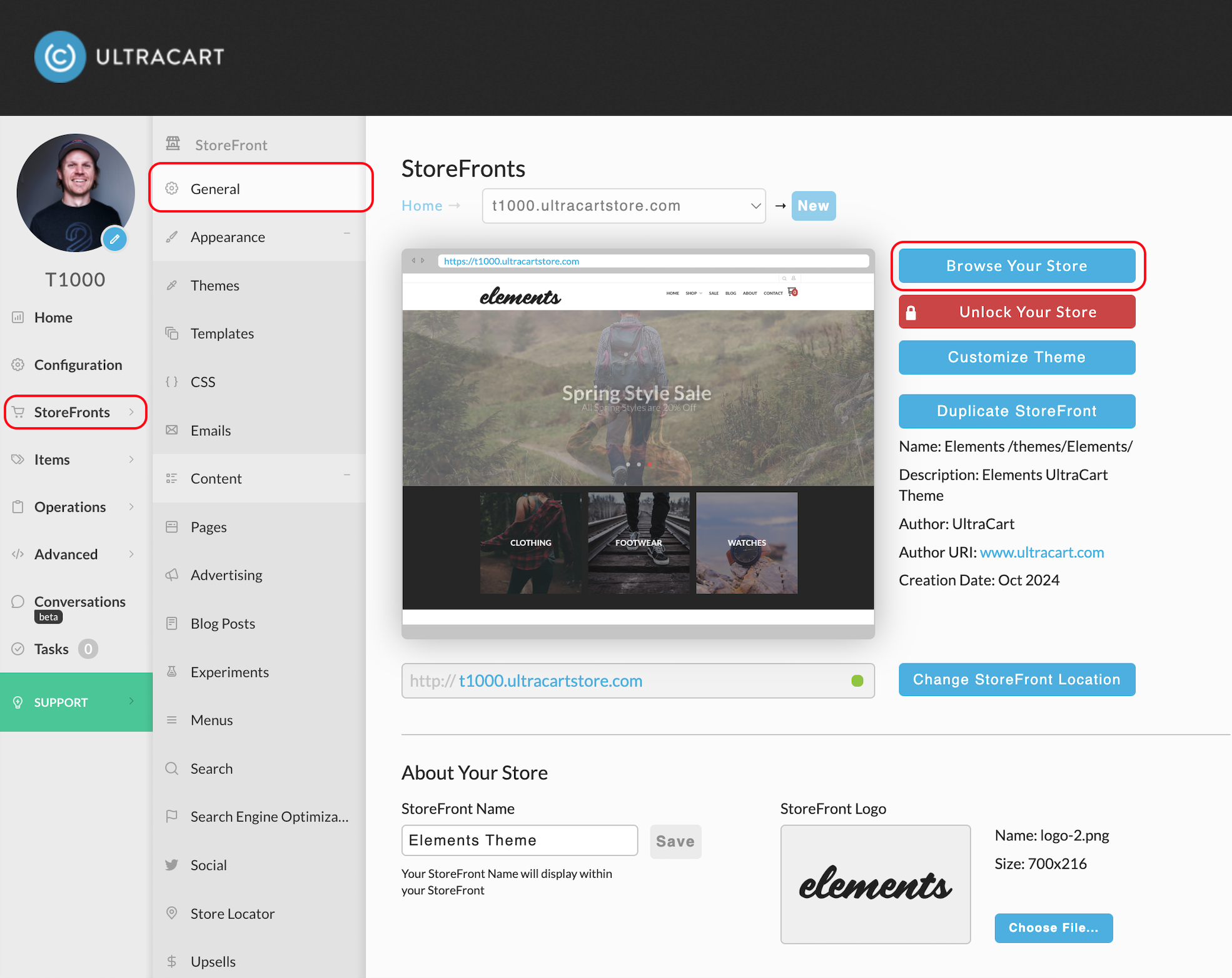The image size is (1232, 978).
Task: Expand the Support chevron
Action: pyautogui.click(x=131, y=701)
